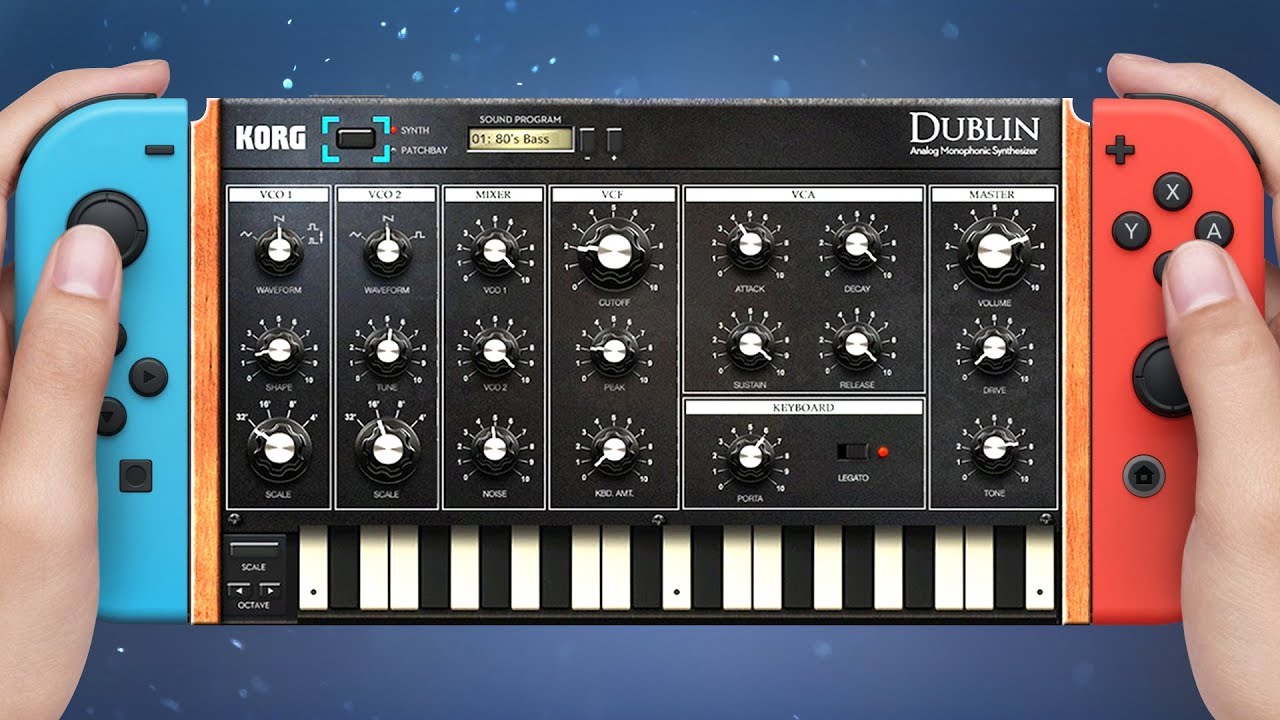
Task: Click the X button on the red Joy-Con
Action: 1173,190
